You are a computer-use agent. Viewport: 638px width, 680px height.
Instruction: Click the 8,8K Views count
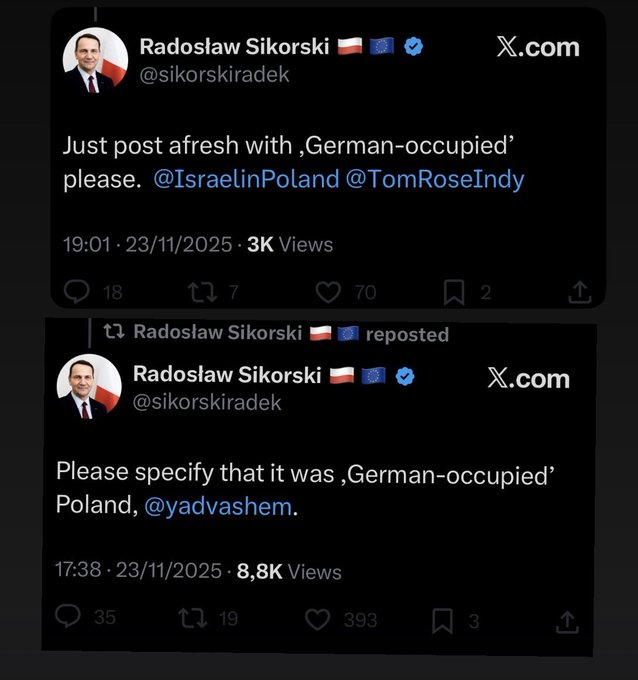[289, 571]
